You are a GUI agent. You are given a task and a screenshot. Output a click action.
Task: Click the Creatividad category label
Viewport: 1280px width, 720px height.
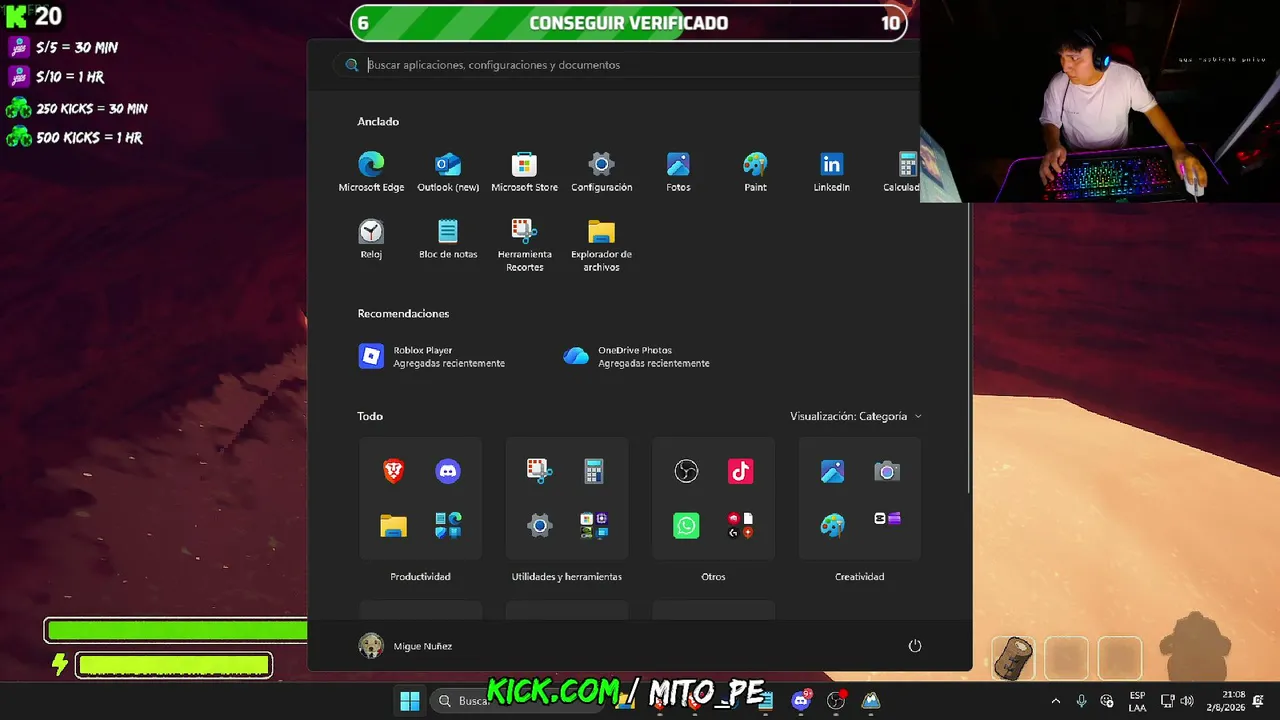[860, 577]
